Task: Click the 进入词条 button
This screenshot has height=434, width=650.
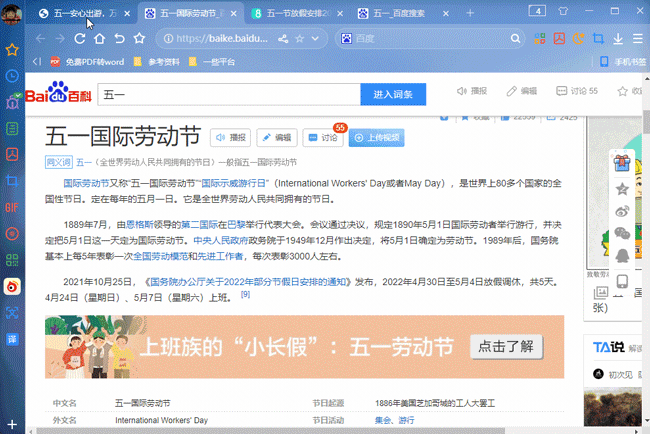Action: (x=393, y=95)
